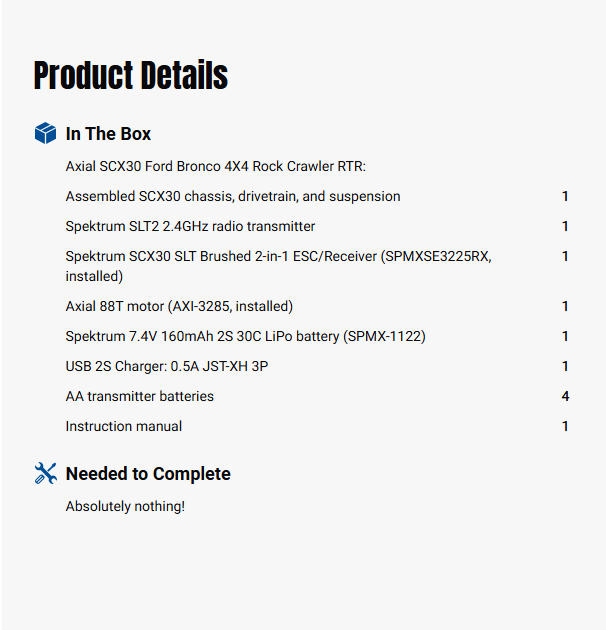Click the Axial SCX30 Ford Bronco title line

[216, 166]
